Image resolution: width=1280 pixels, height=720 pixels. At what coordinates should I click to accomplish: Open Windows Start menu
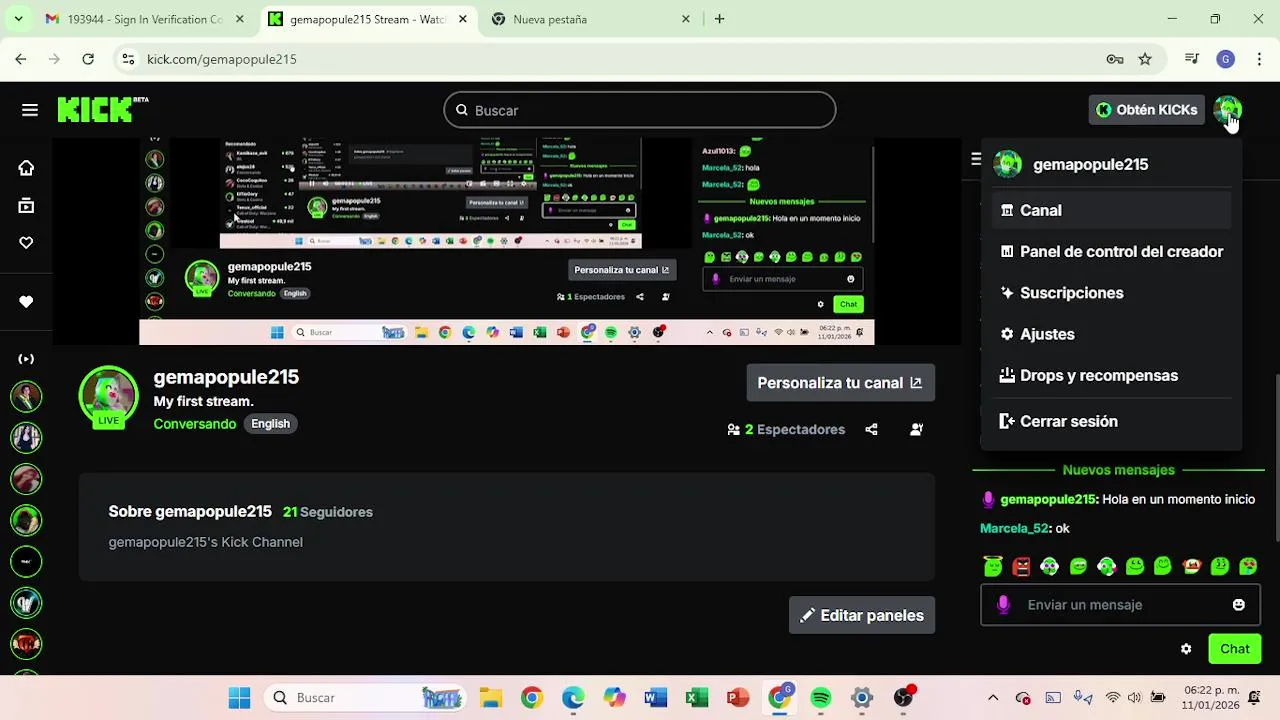coord(239,698)
